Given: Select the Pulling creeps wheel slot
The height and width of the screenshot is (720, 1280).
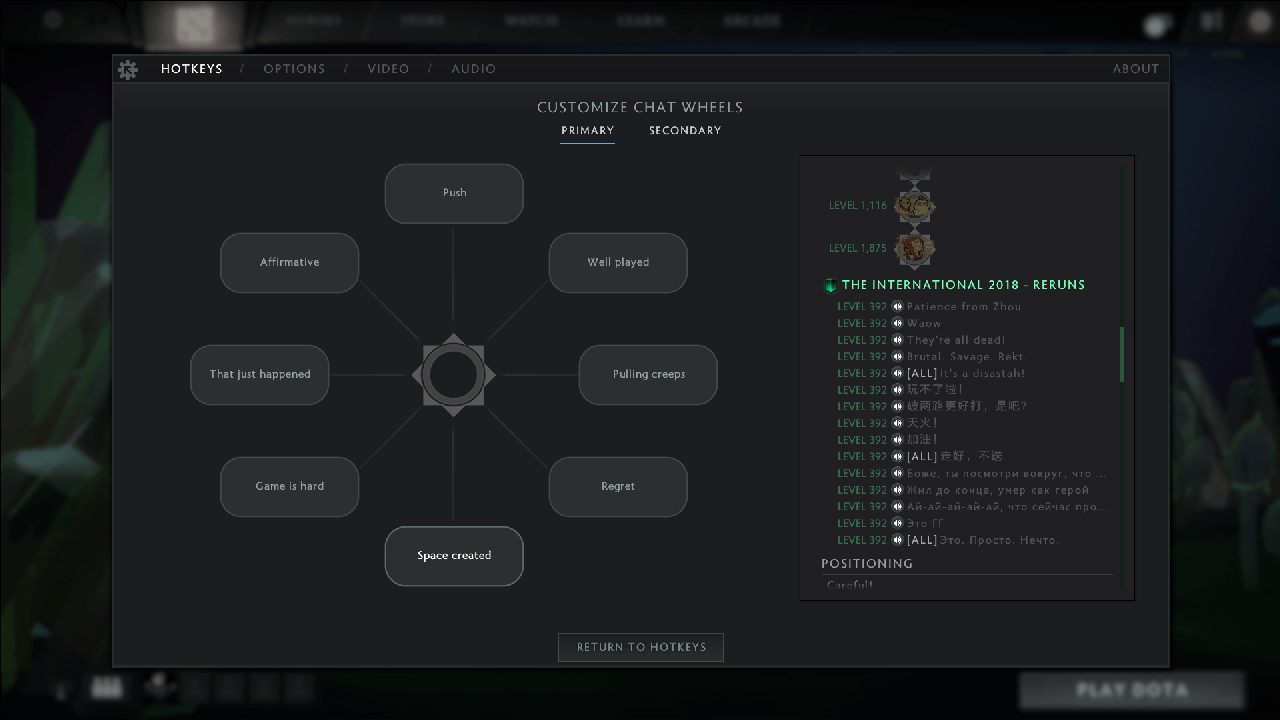Looking at the screenshot, I should tap(648, 375).
